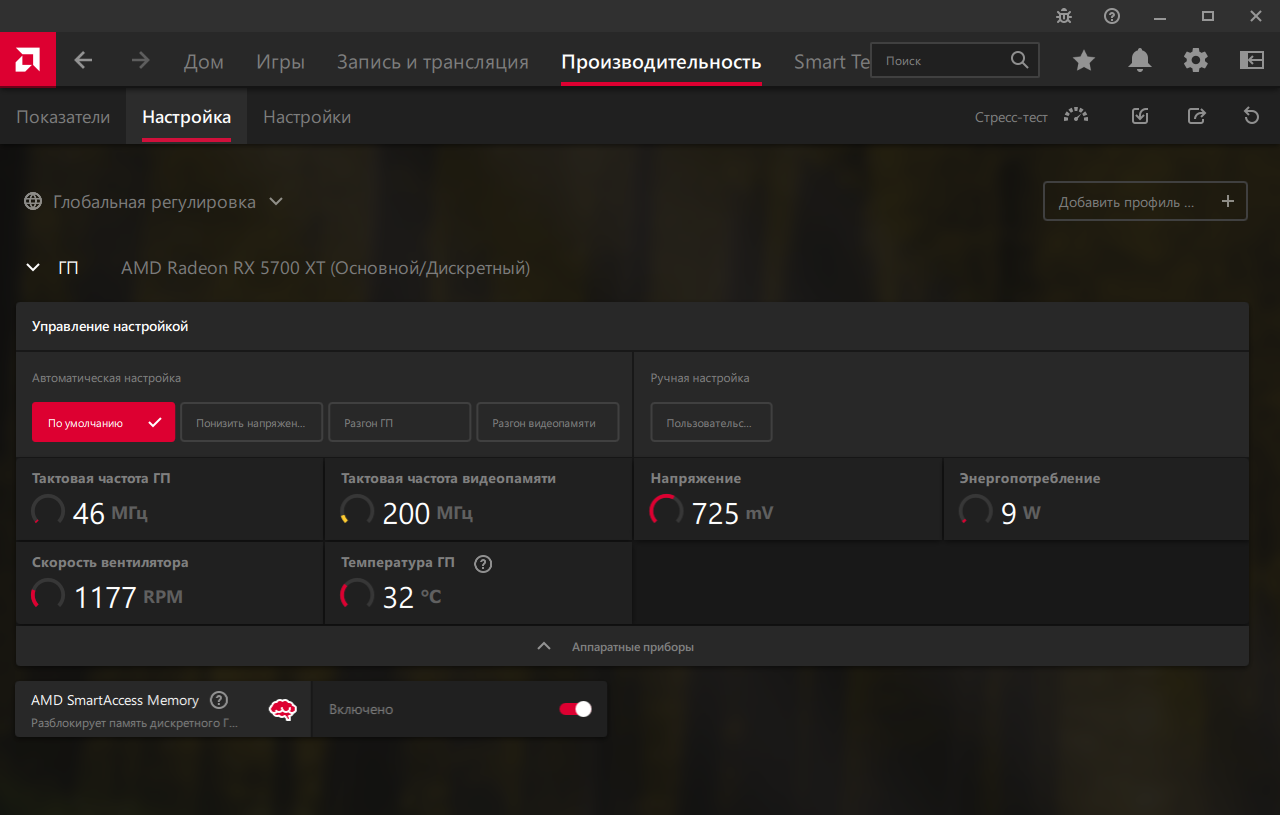Open the Запись и трансляция tab
This screenshot has height=815, width=1280.
click(433, 62)
